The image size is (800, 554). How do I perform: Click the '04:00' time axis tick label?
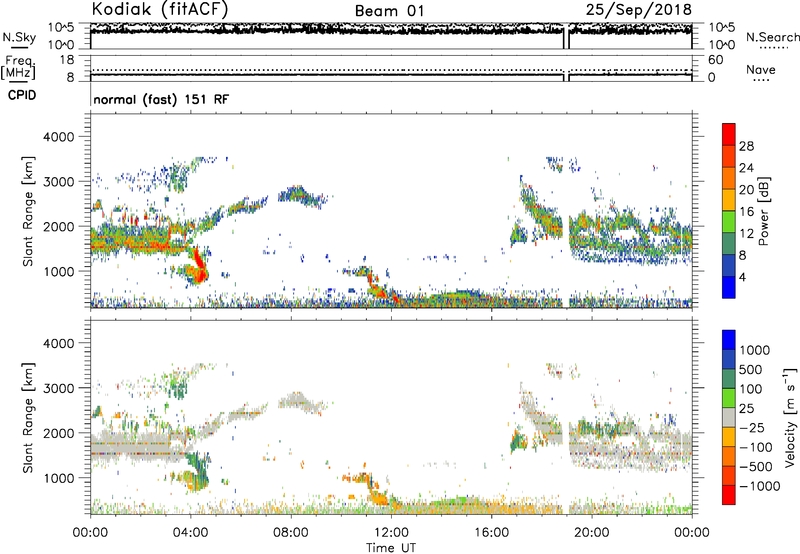click(190, 533)
